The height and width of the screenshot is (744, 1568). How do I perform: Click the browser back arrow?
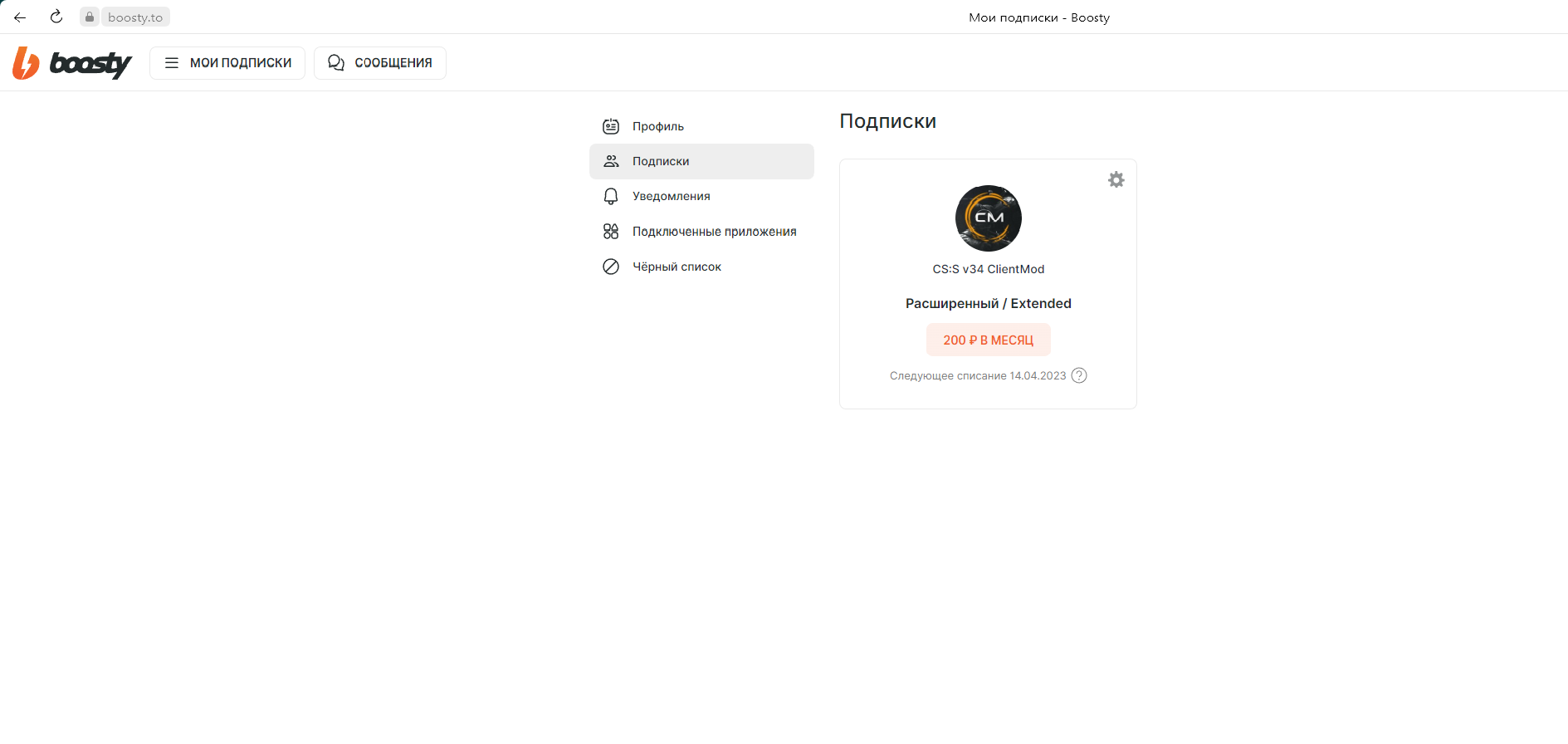coord(20,17)
